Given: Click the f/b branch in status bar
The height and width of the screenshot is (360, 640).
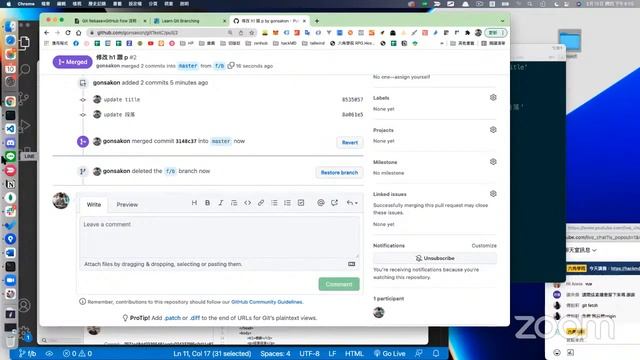Looking at the screenshot, I should pyautogui.click(x=28, y=353).
